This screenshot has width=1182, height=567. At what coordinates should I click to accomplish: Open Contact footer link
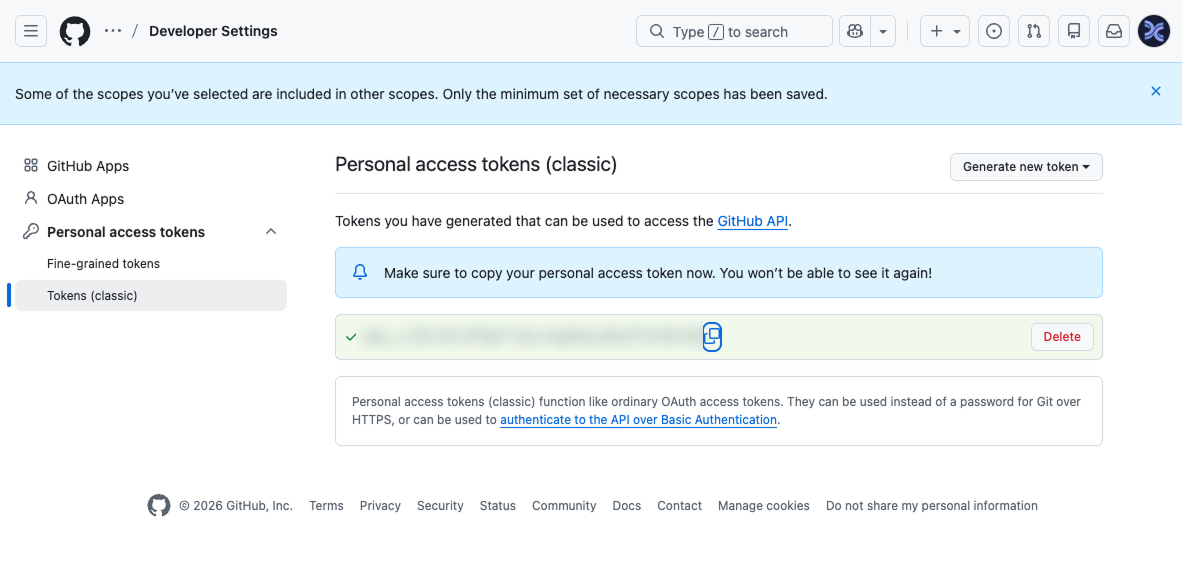point(679,506)
